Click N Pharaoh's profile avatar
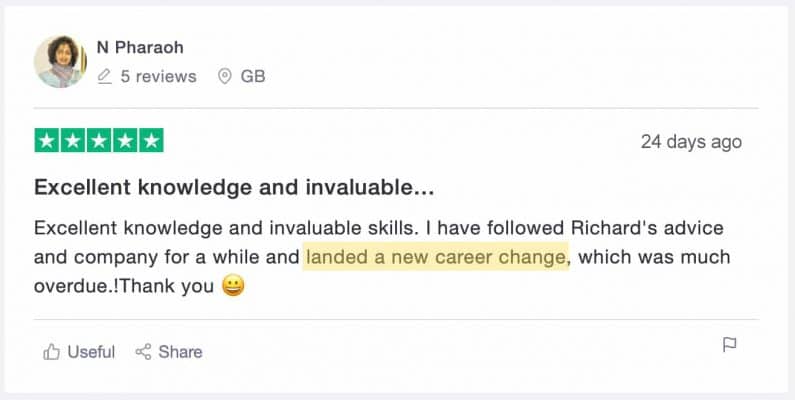This screenshot has width=795, height=400. [x=60, y=62]
